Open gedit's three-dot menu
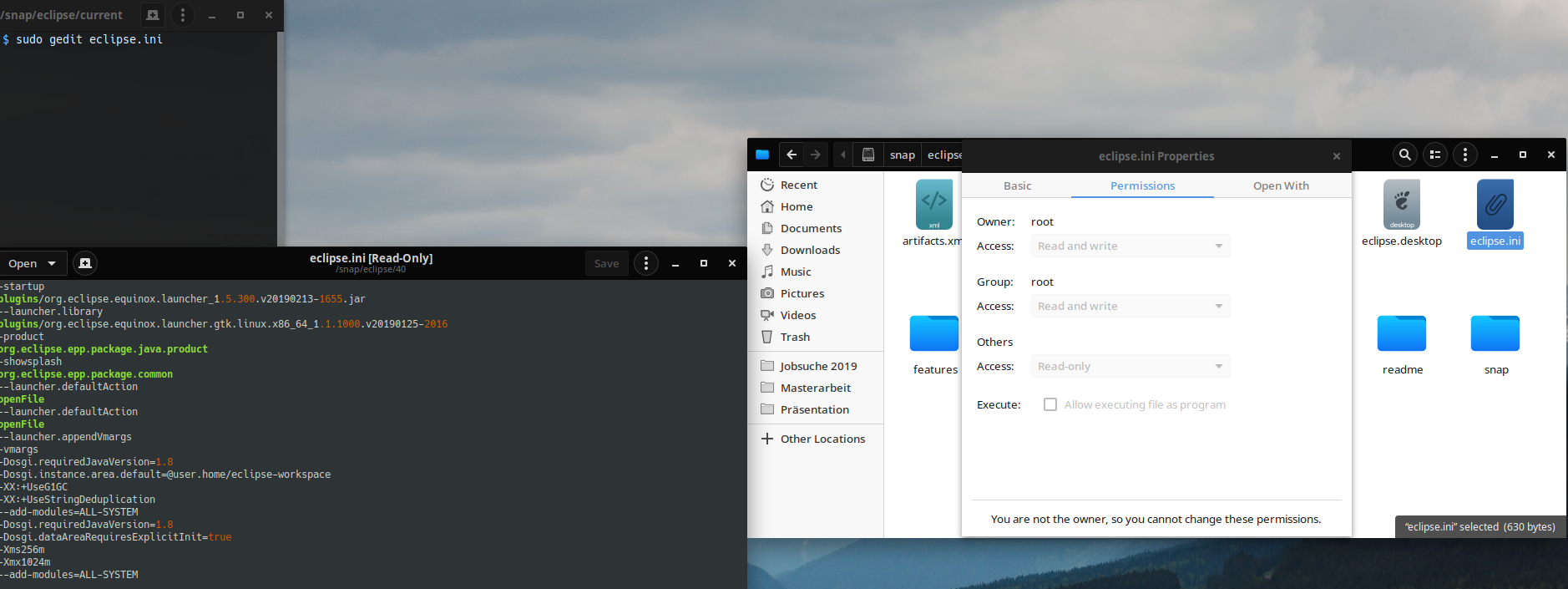 pos(646,263)
